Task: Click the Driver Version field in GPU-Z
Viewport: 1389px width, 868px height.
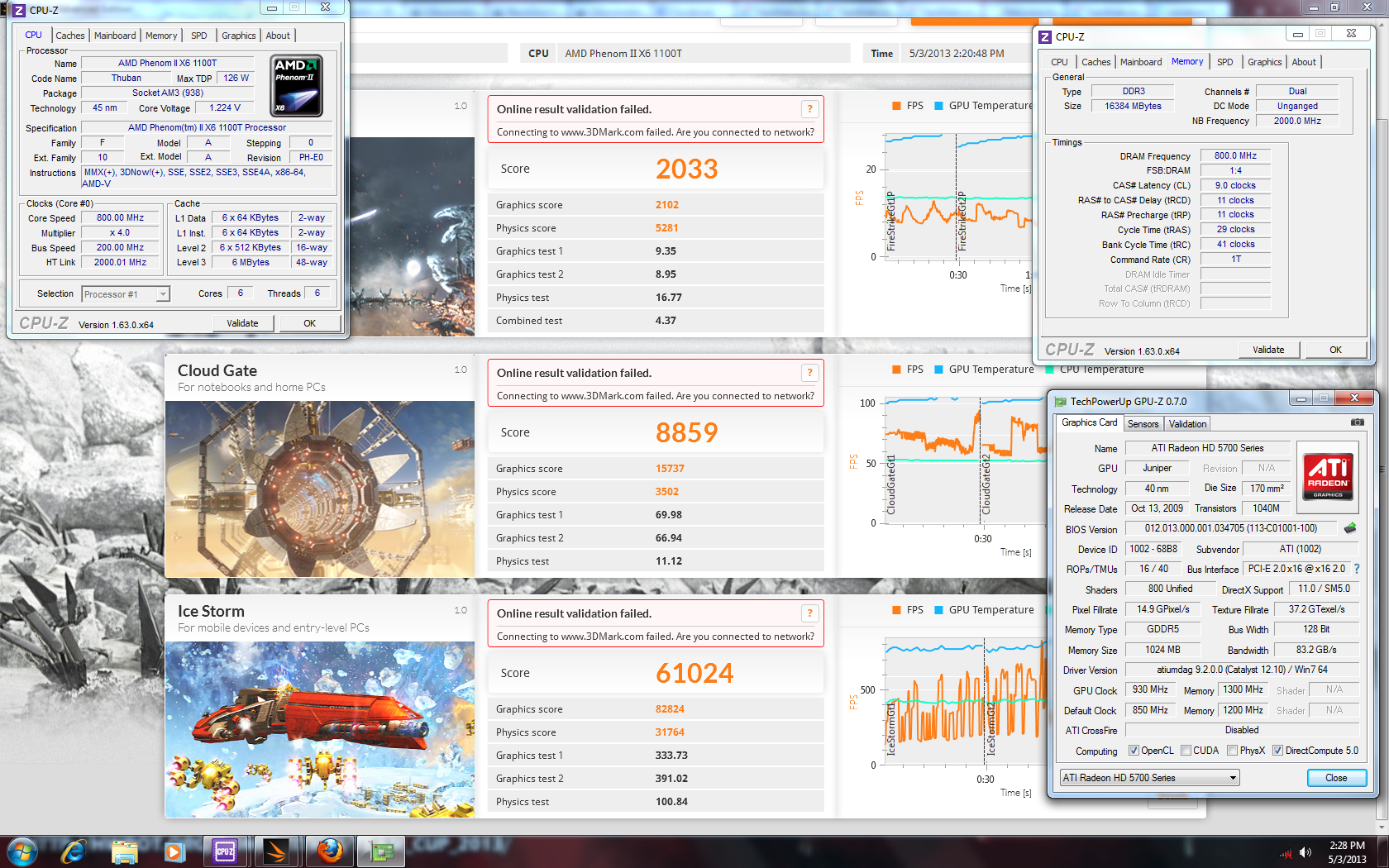Action: coord(1242,670)
